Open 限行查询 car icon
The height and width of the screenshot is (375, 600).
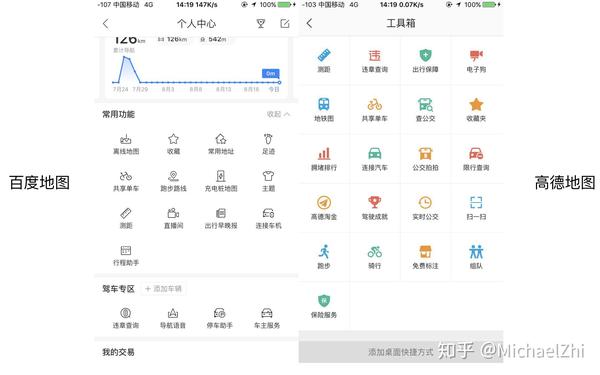coord(476,159)
